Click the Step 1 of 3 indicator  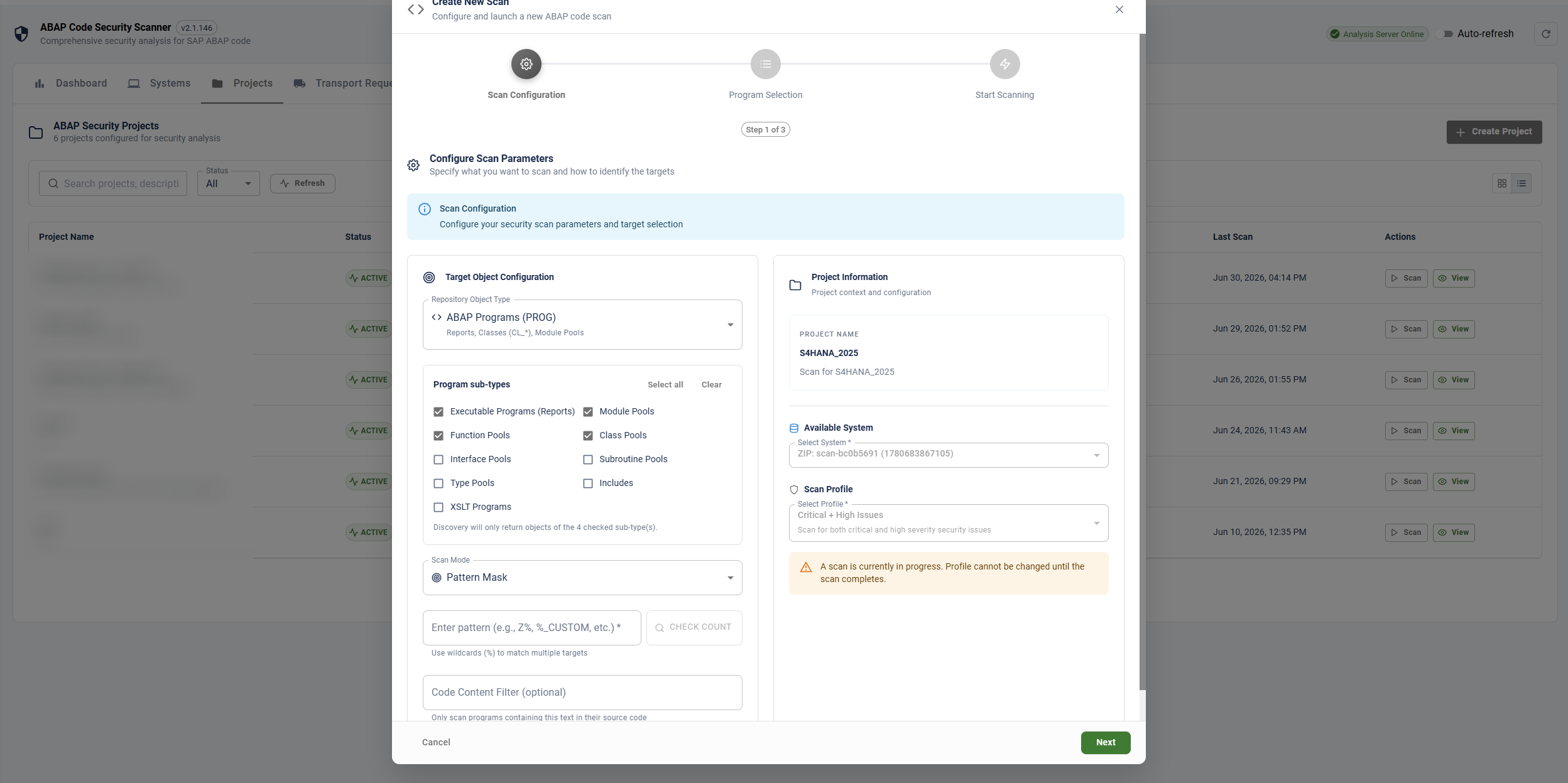click(x=765, y=130)
